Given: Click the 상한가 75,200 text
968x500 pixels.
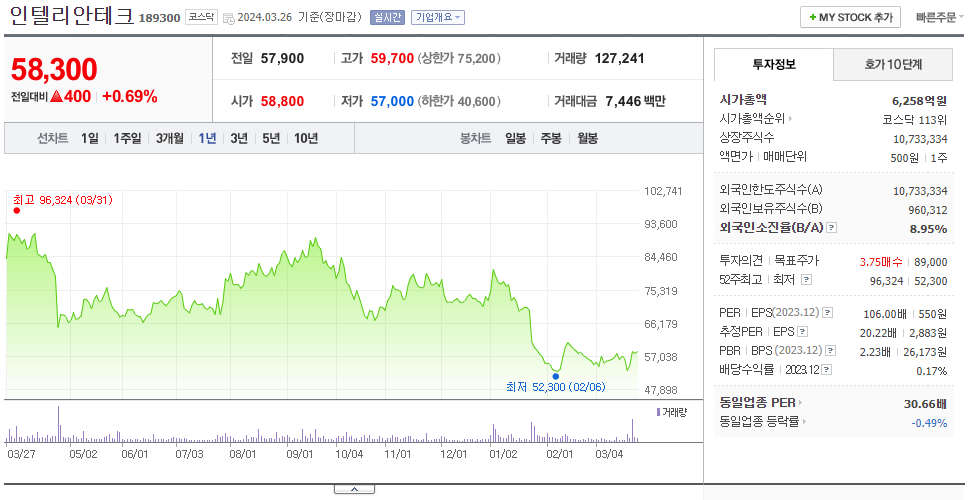Looking at the screenshot, I should (459, 59).
